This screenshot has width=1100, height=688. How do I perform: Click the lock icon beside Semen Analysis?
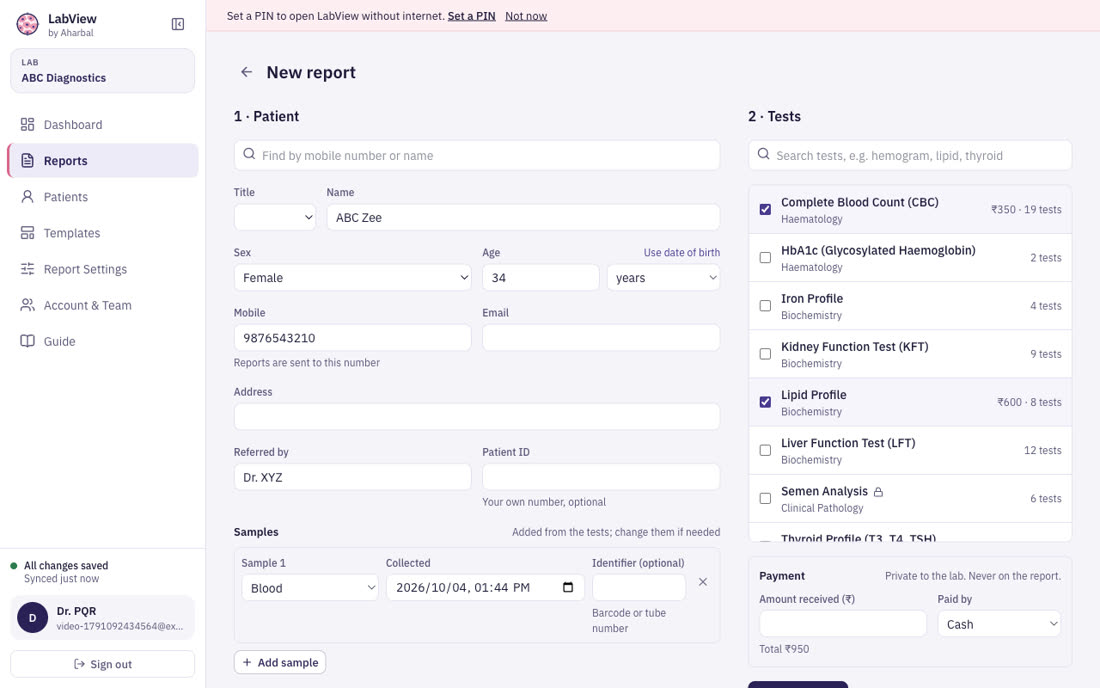point(878,492)
